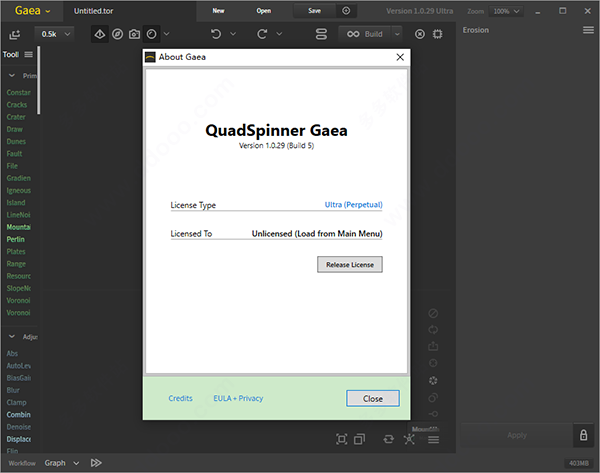Viewport: 600px width, 473px height.
Task: Click the stacked layers toolbar icon
Action: [x=321, y=34]
